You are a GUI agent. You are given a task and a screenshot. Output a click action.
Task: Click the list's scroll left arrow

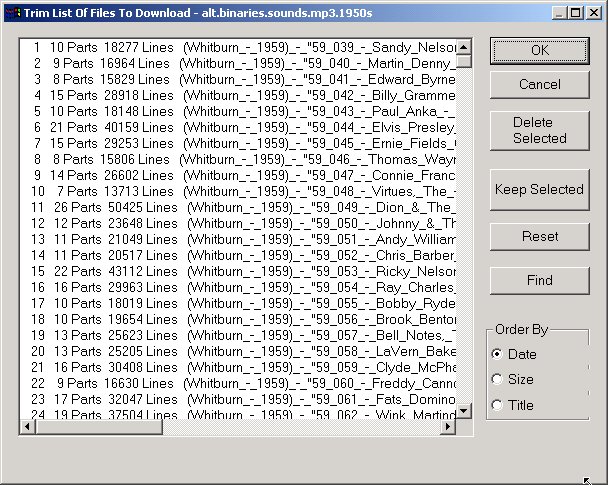[x=27, y=426]
